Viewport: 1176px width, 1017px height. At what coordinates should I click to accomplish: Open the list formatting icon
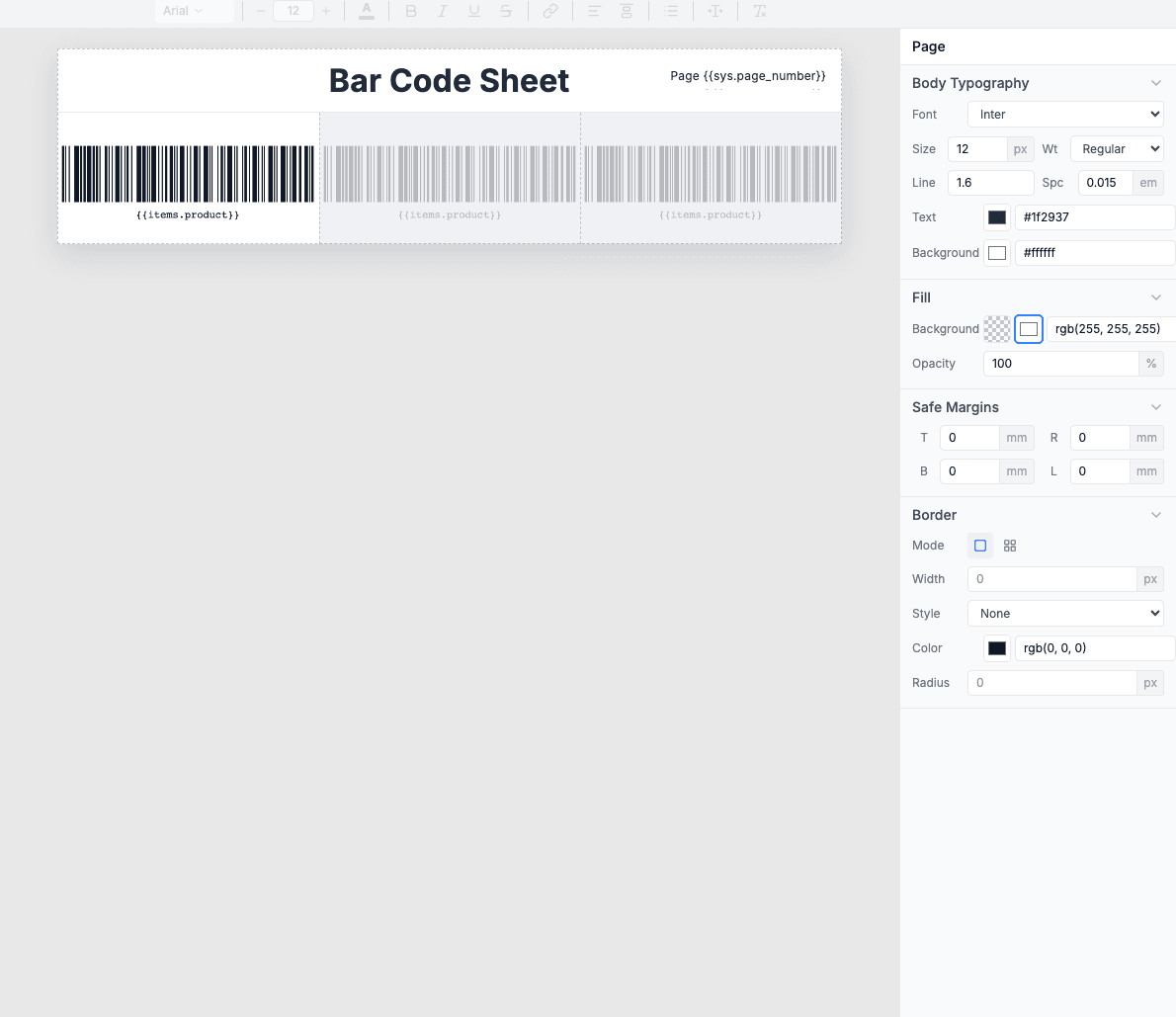tap(671, 11)
